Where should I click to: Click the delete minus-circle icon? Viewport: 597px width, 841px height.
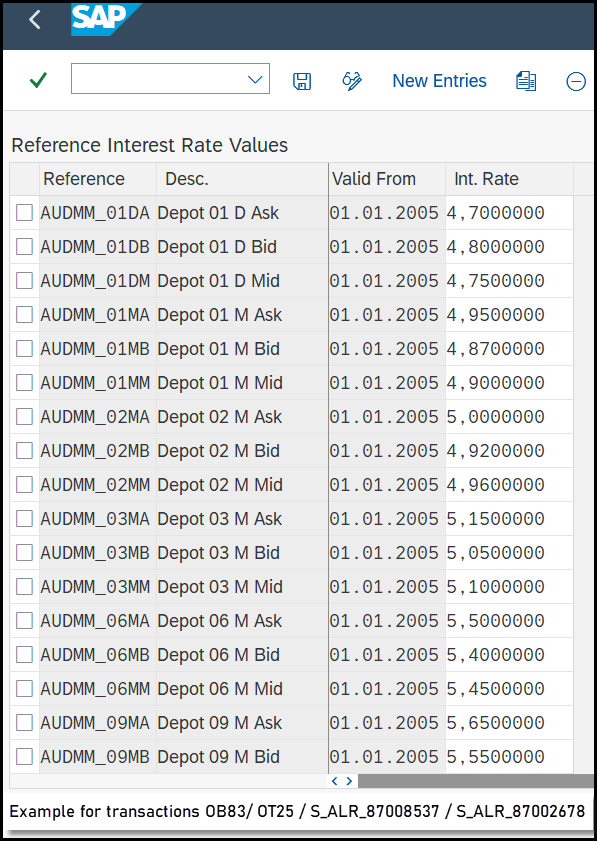coord(576,82)
